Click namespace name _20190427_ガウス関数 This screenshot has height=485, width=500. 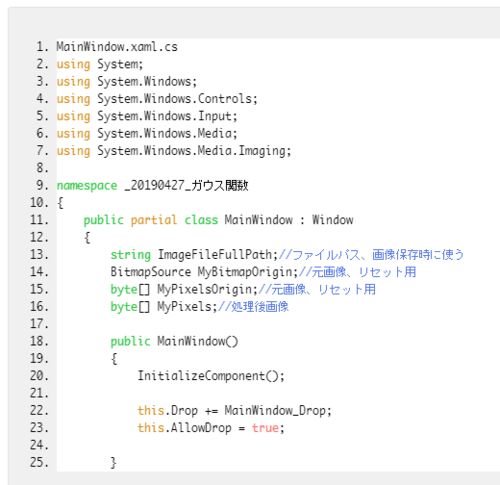(x=186, y=185)
